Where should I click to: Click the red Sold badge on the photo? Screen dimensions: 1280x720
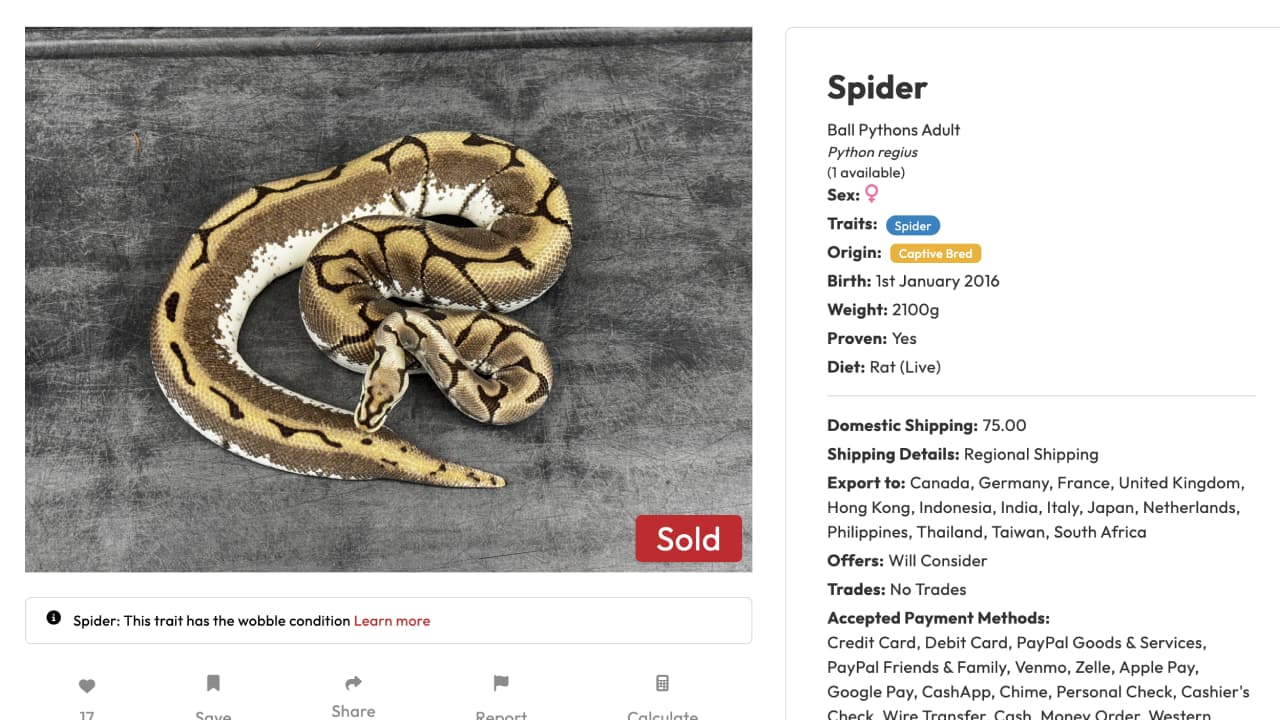click(688, 539)
